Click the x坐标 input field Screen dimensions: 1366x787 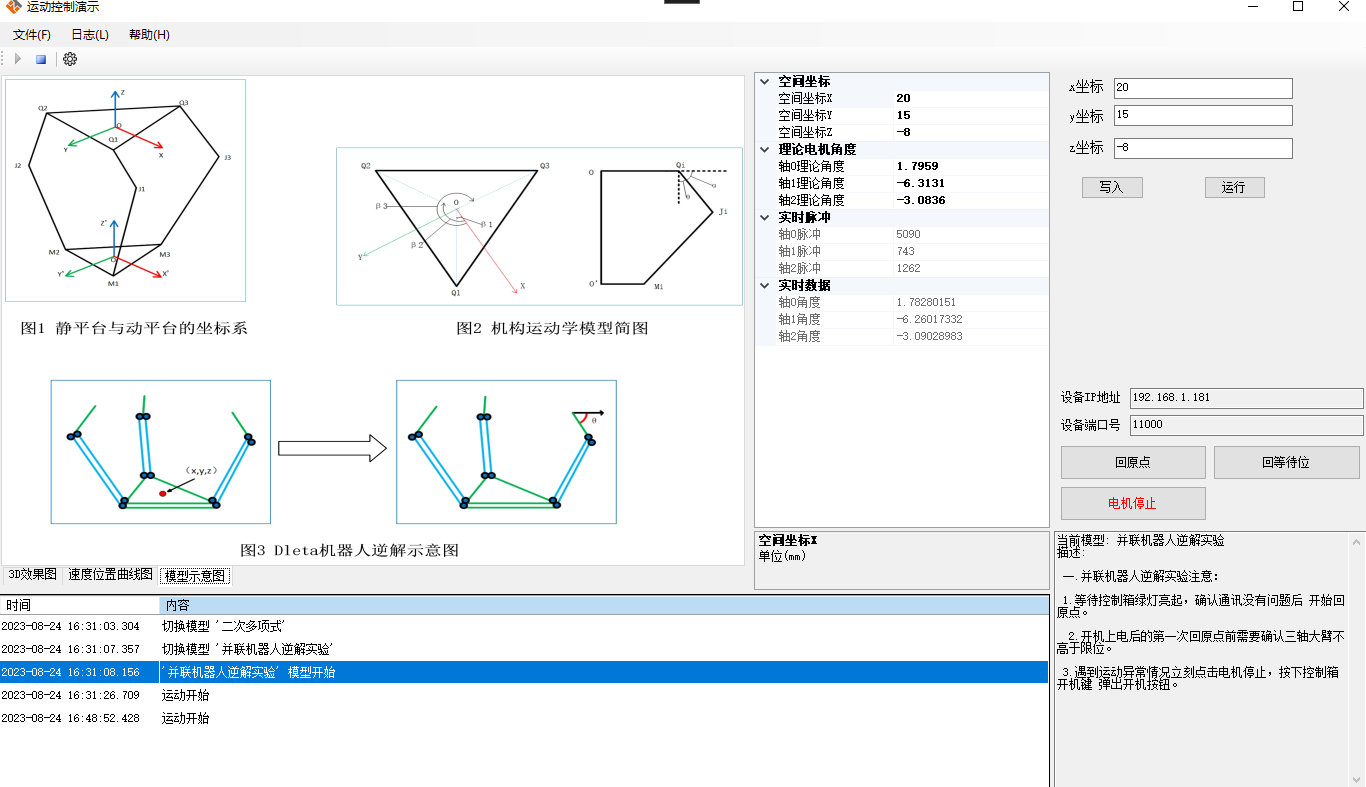click(x=1202, y=88)
